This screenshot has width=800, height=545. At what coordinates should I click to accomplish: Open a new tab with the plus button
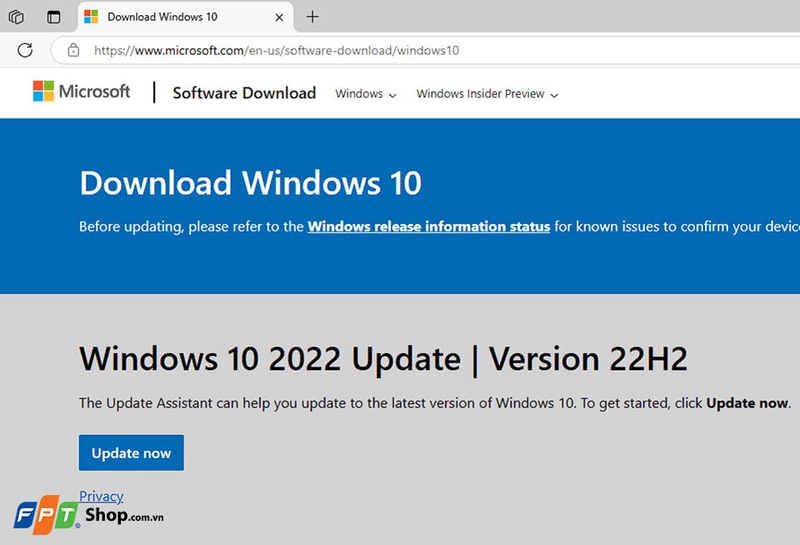click(312, 17)
